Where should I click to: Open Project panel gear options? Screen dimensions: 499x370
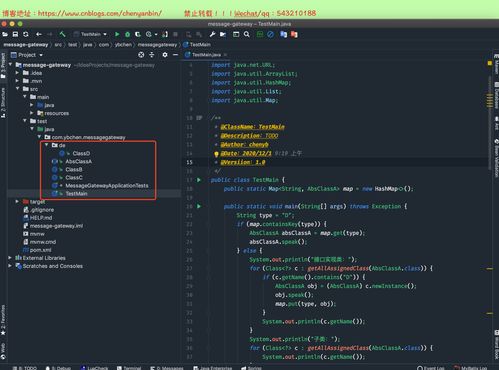[x=165, y=55]
